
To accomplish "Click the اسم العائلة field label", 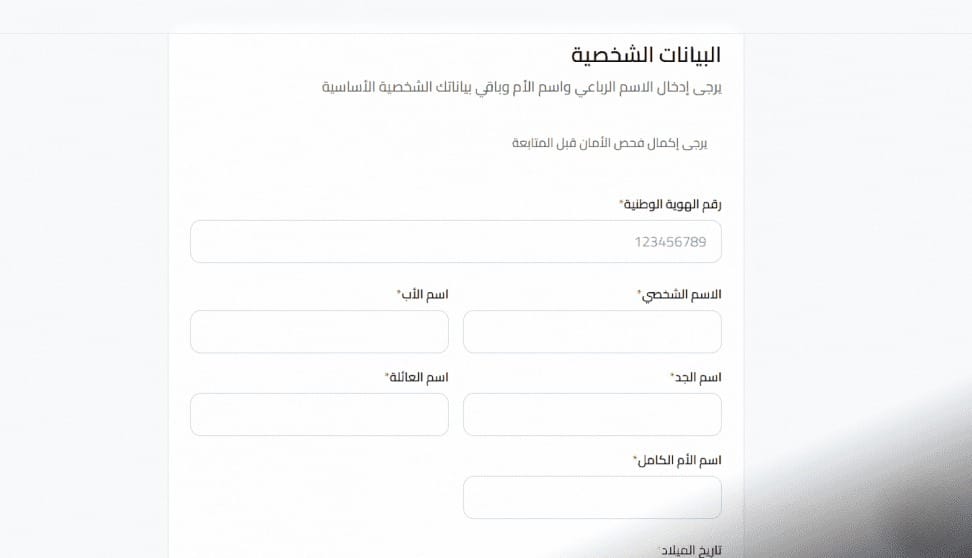I will tap(420, 377).
